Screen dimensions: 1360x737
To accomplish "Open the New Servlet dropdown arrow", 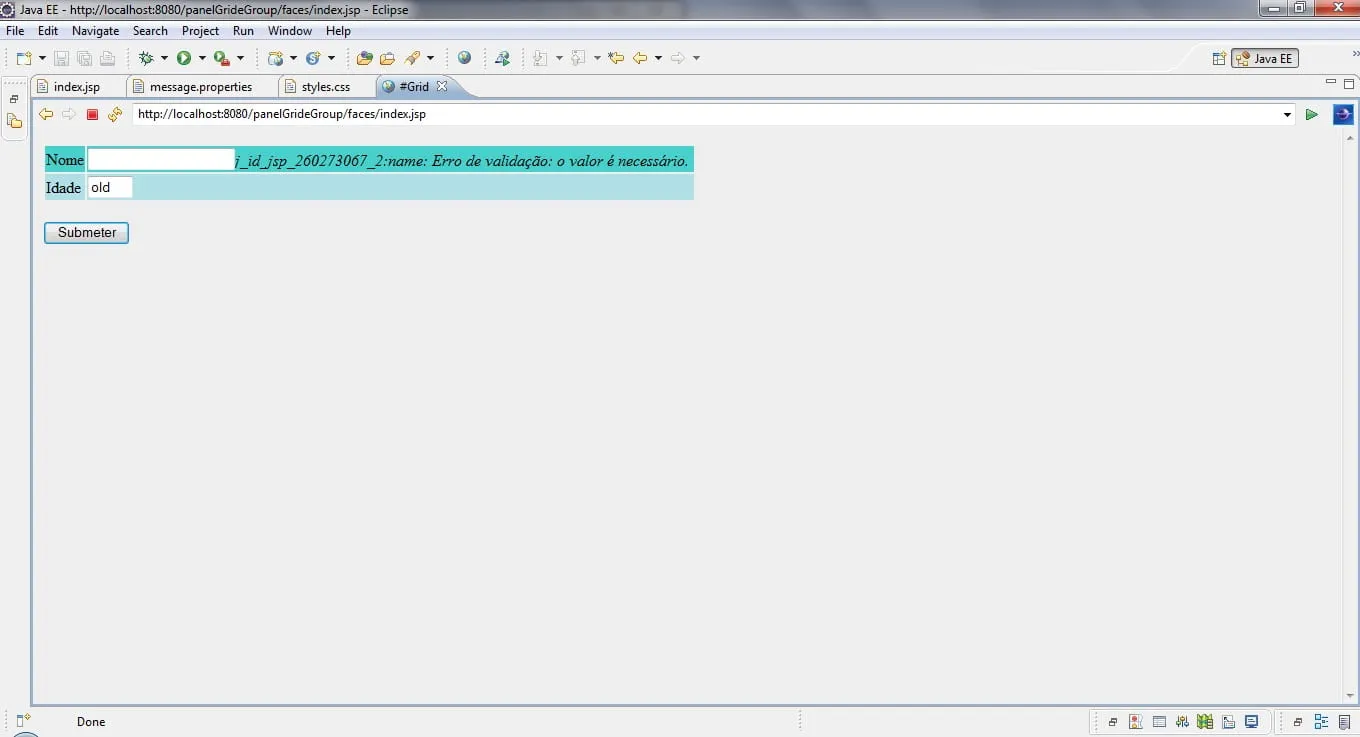I will coord(331,58).
